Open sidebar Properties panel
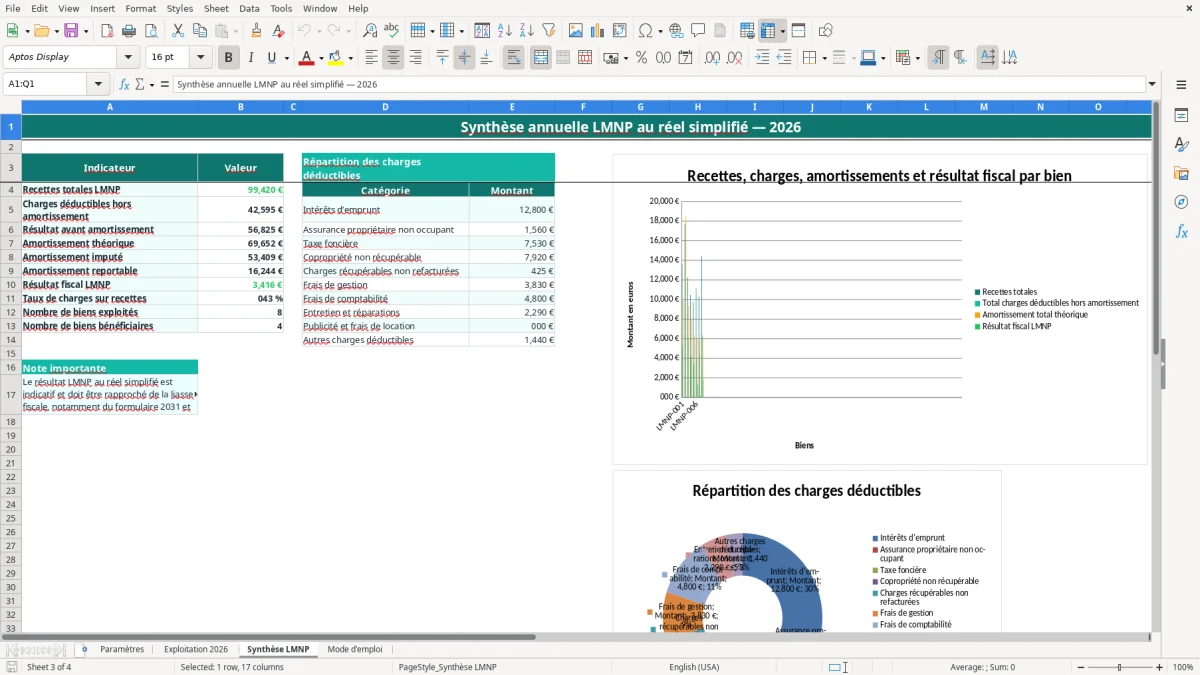1200x675 pixels. (1182, 116)
